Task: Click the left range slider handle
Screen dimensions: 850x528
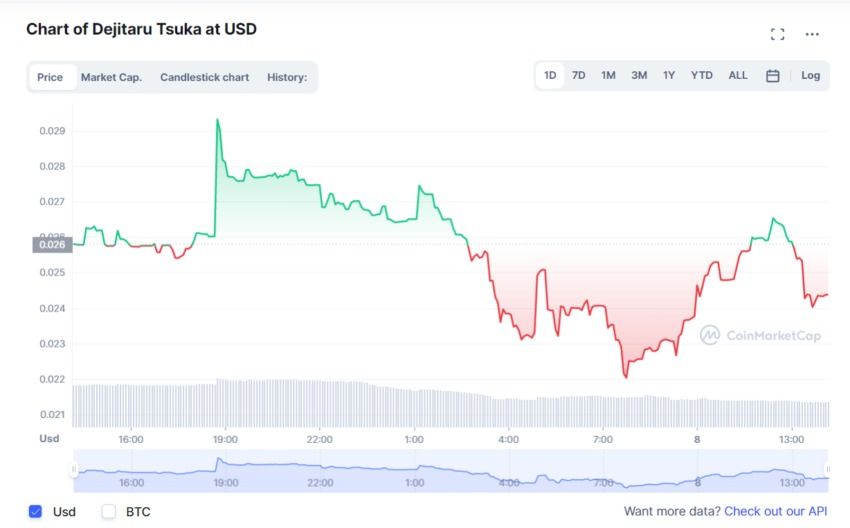Action: click(73, 469)
